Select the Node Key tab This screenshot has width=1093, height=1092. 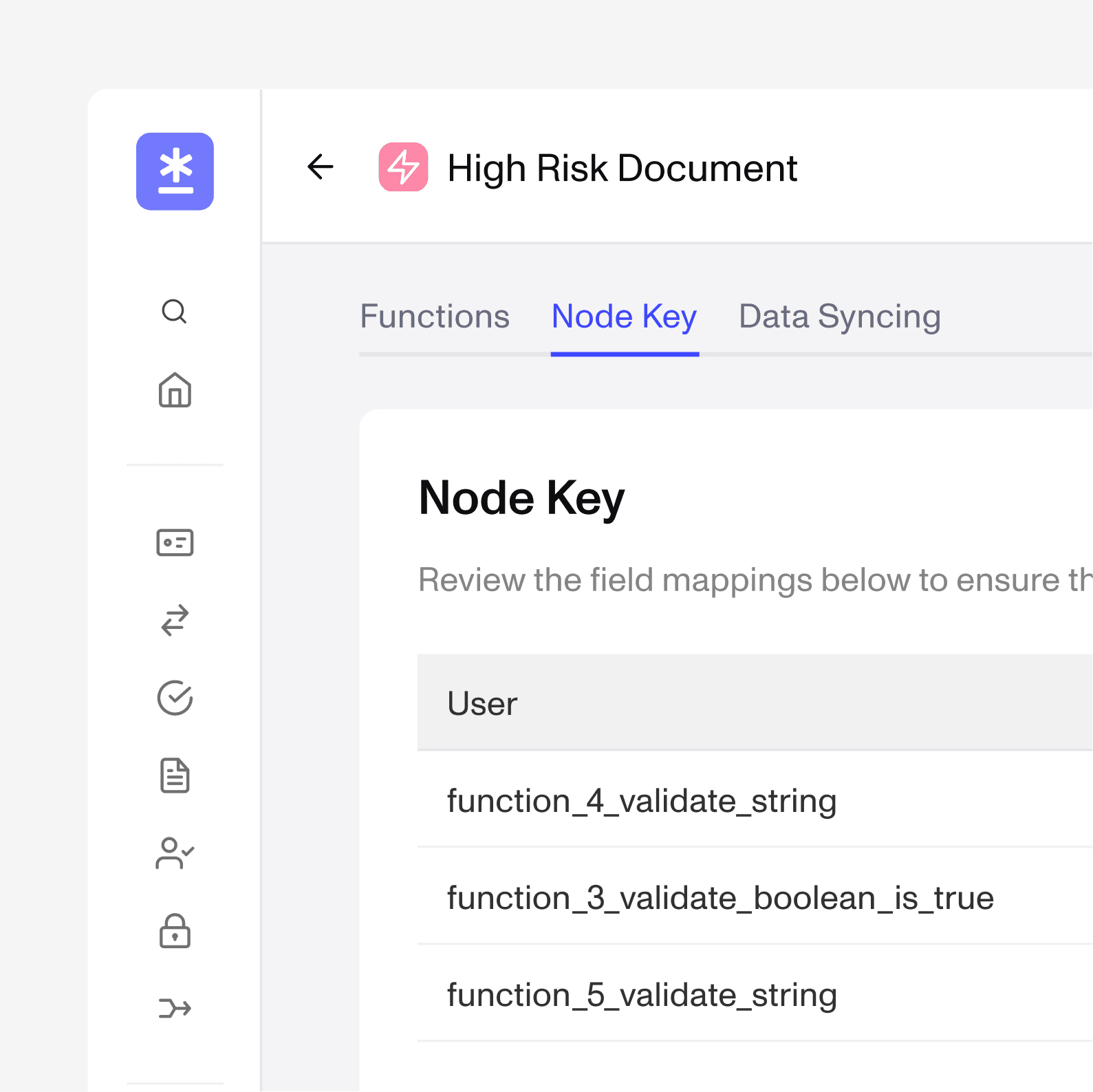pos(625,317)
